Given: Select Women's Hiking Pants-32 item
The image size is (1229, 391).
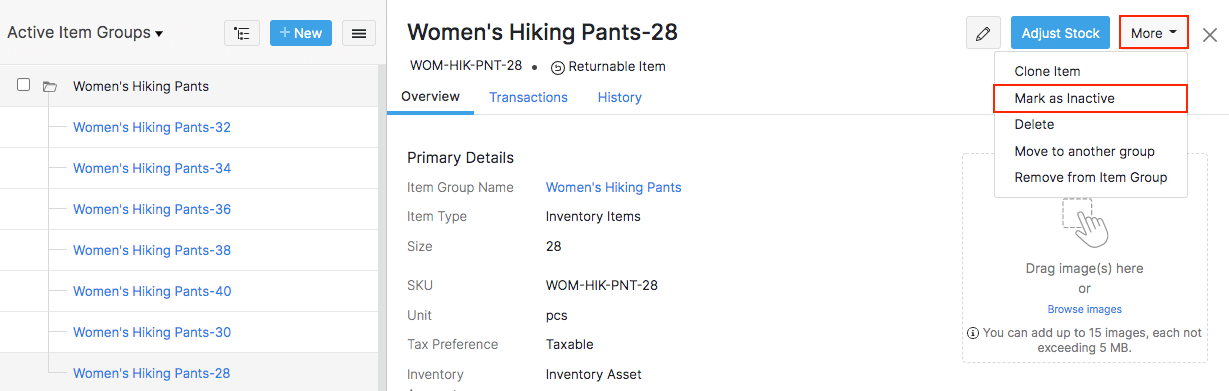Looking at the screenshot, I should (x=152, y=127).
